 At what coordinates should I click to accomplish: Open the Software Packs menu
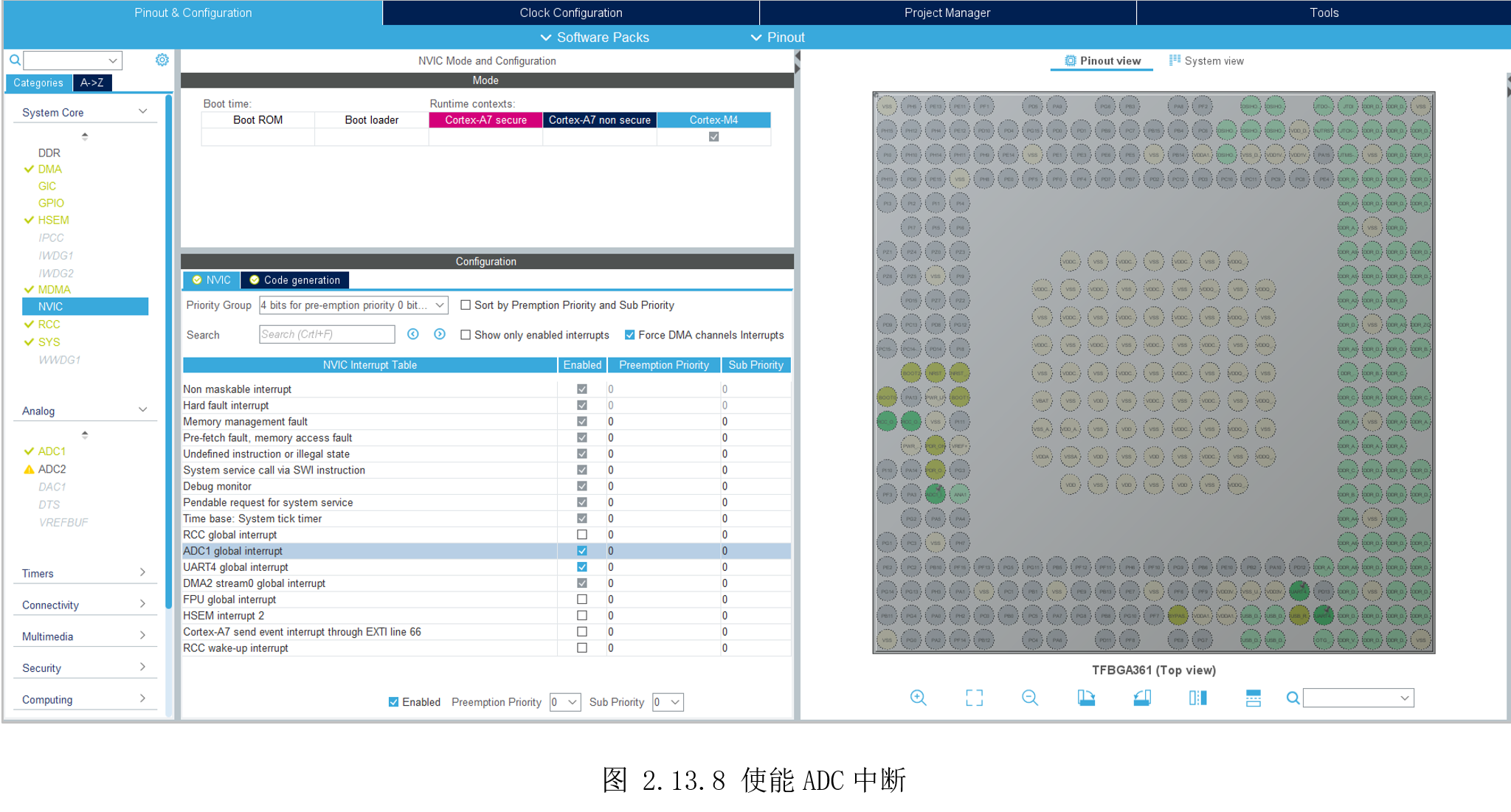[x=595, y=38]
